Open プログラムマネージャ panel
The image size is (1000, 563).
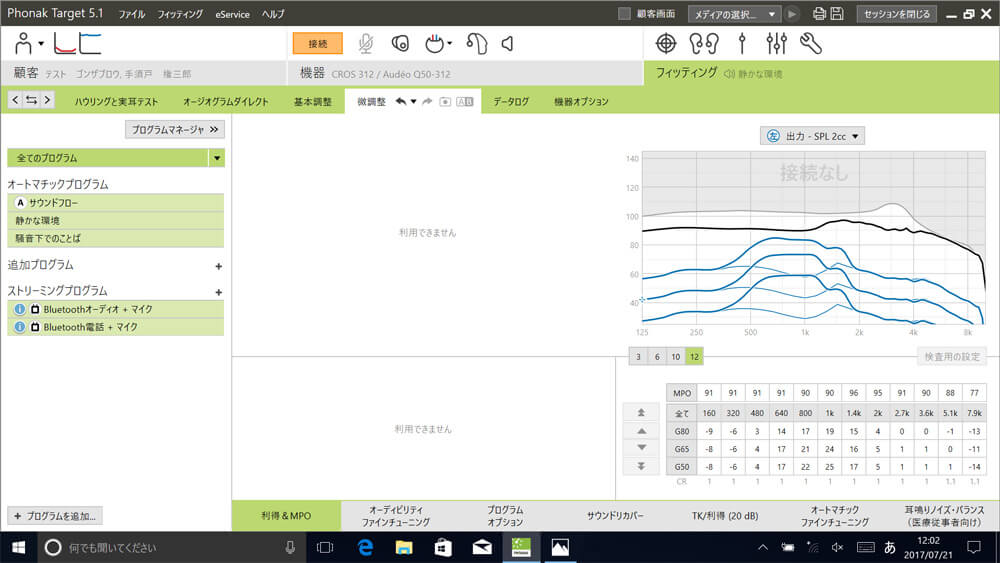coord(175,129)
